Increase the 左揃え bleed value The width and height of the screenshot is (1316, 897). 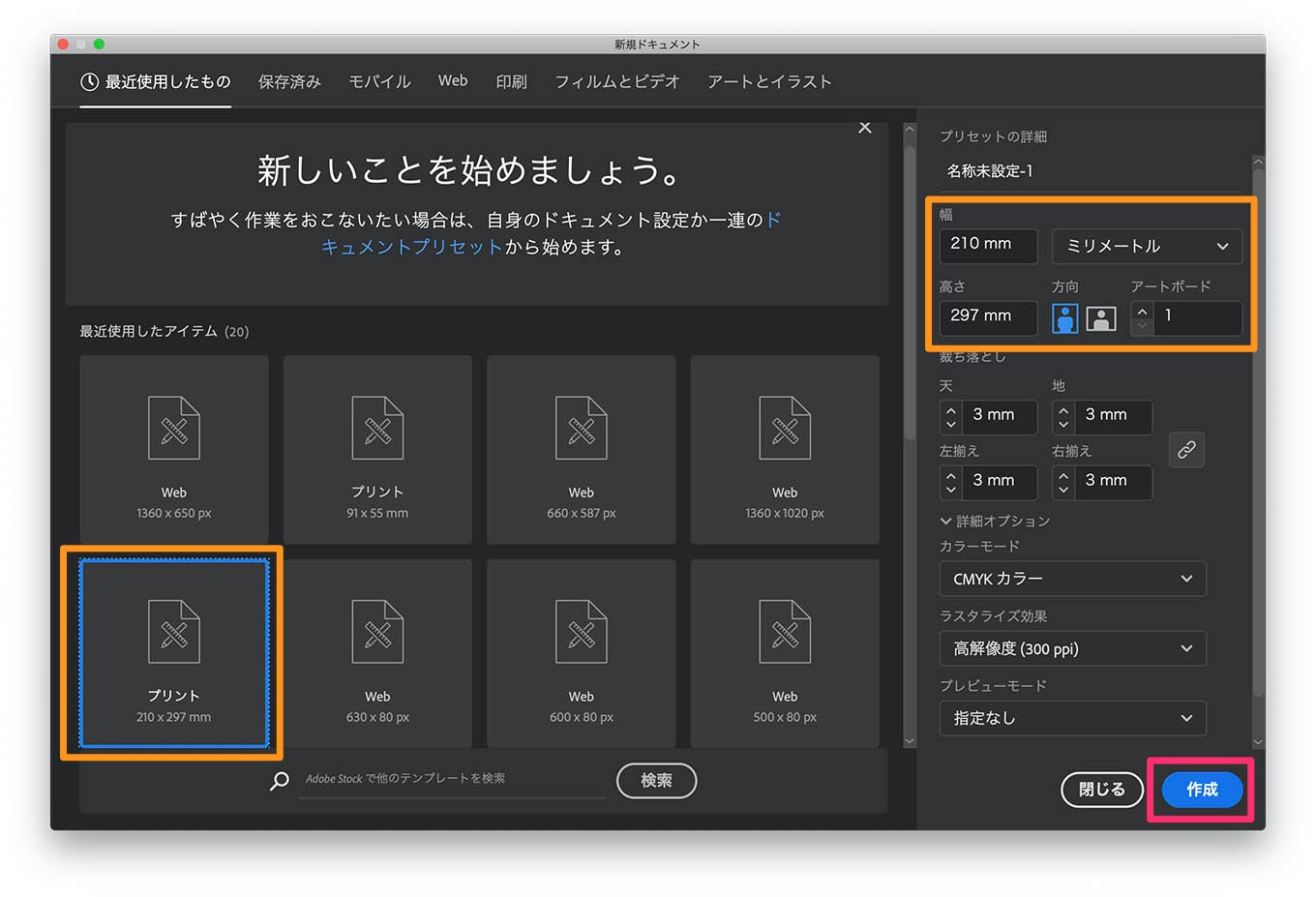(x=951, y=475)
